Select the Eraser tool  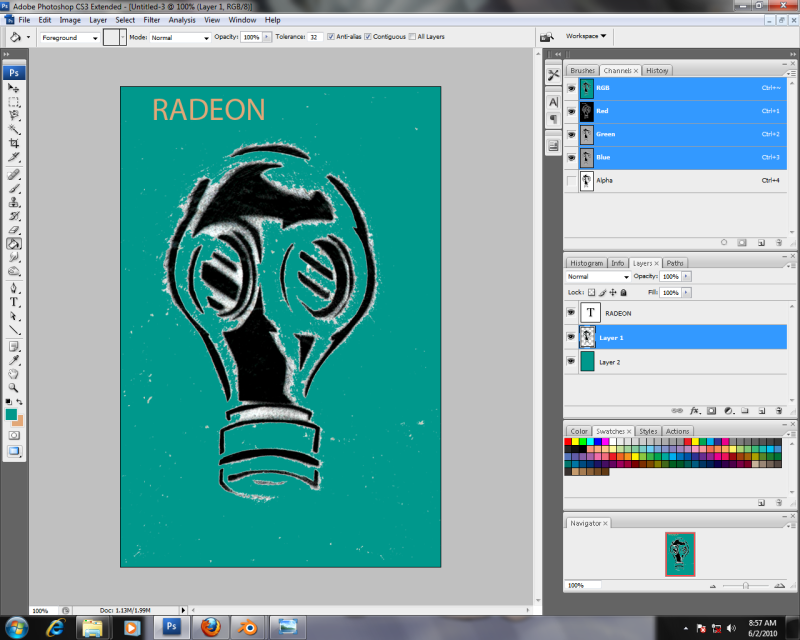(x=14, y=230)
